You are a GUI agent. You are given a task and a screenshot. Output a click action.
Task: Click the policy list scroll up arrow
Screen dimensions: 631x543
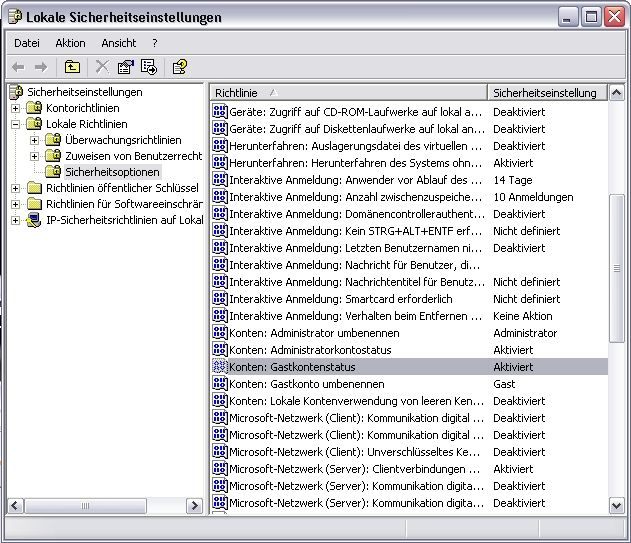tap(617, 93)
